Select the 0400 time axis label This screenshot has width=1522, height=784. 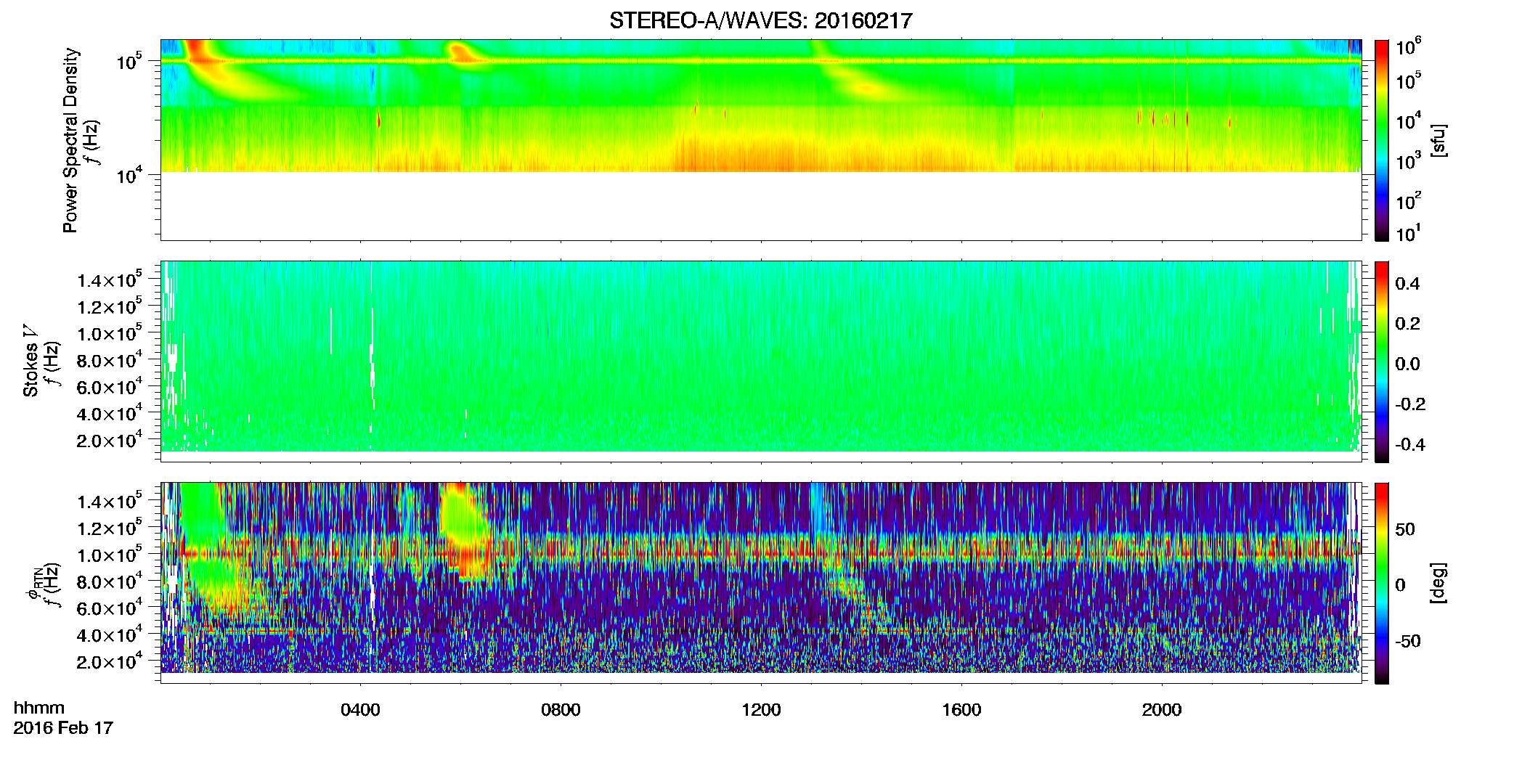click(360, 710)
